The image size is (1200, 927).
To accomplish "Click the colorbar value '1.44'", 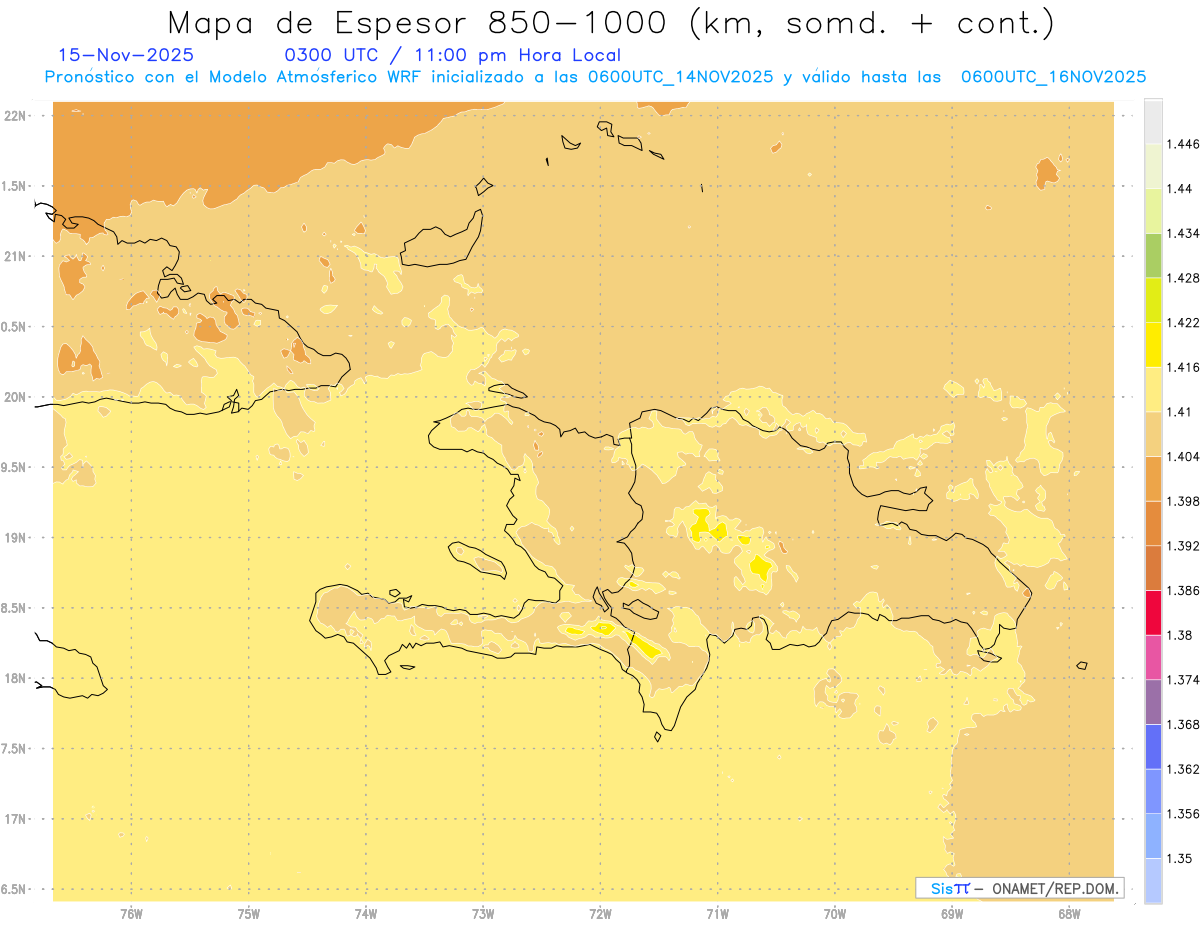I will [1181, 189].
